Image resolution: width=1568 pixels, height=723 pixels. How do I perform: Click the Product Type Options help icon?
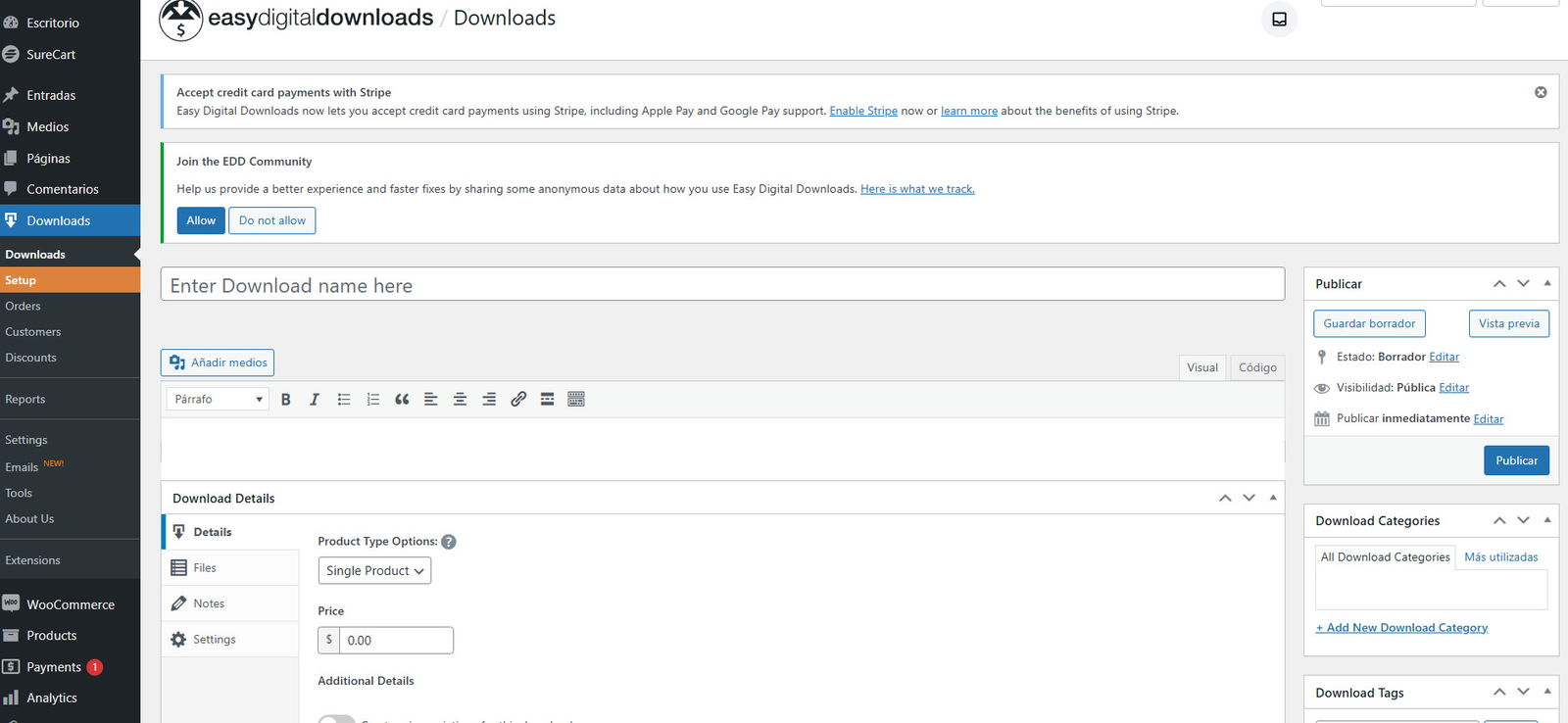449,542
